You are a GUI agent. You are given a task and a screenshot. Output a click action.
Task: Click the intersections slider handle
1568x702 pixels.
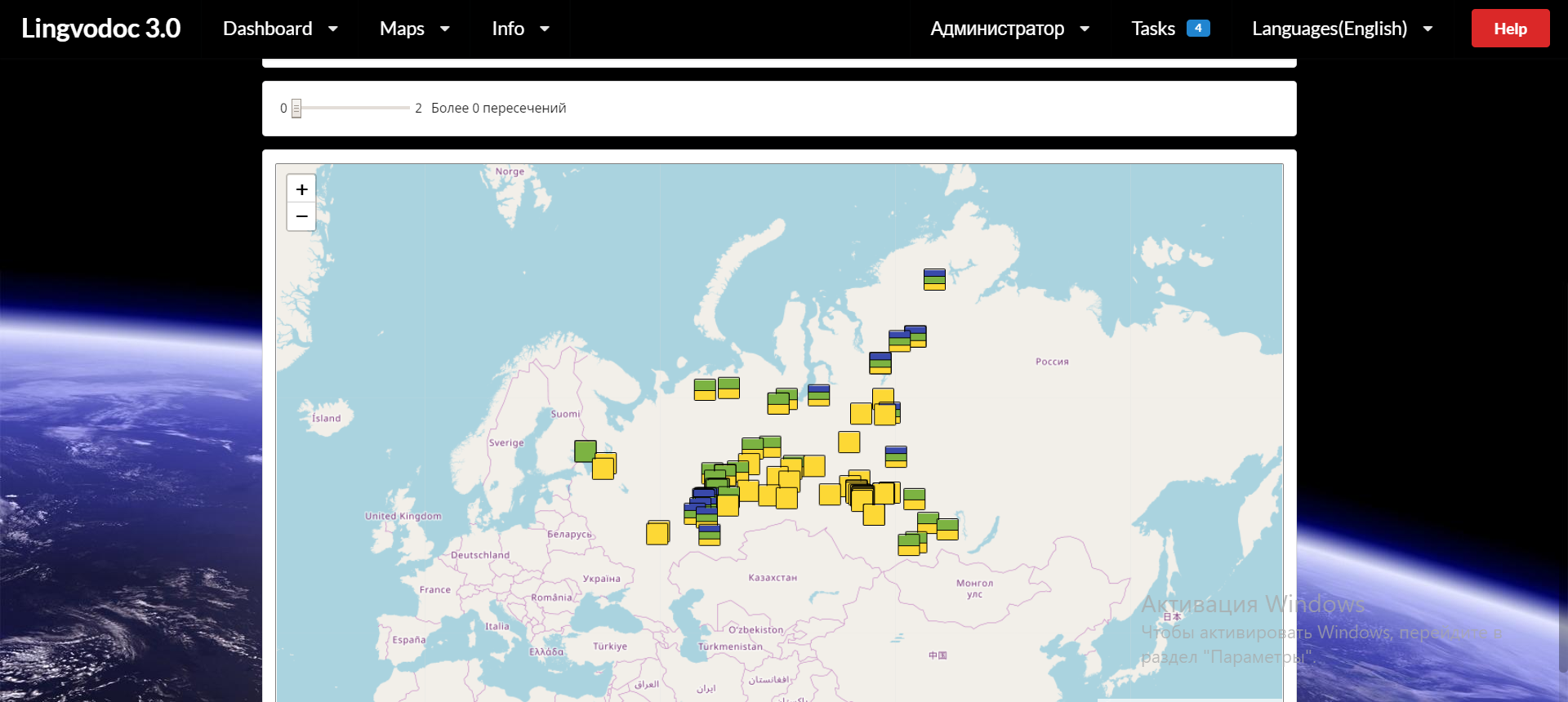tap(296, 108)
